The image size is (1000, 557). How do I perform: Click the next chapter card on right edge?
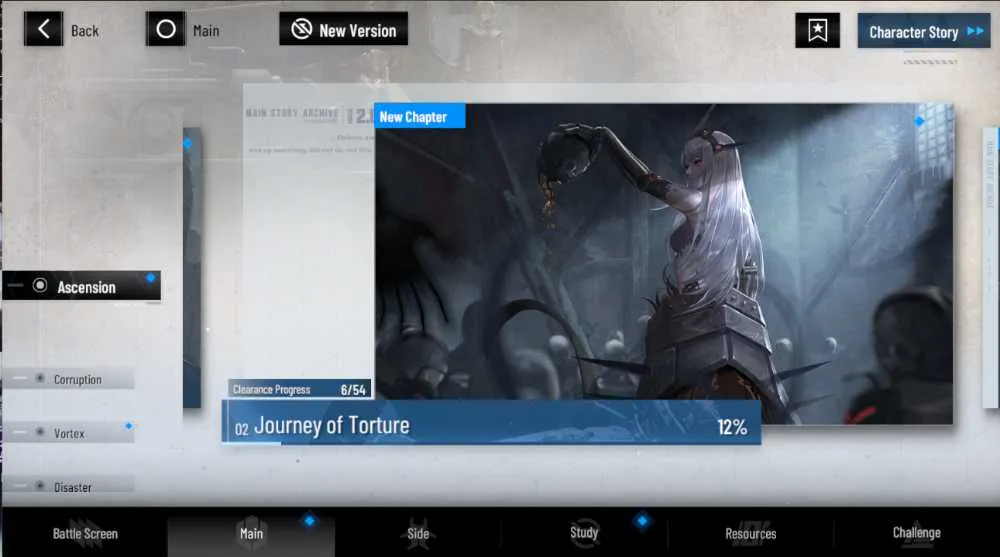click(990, 268)
